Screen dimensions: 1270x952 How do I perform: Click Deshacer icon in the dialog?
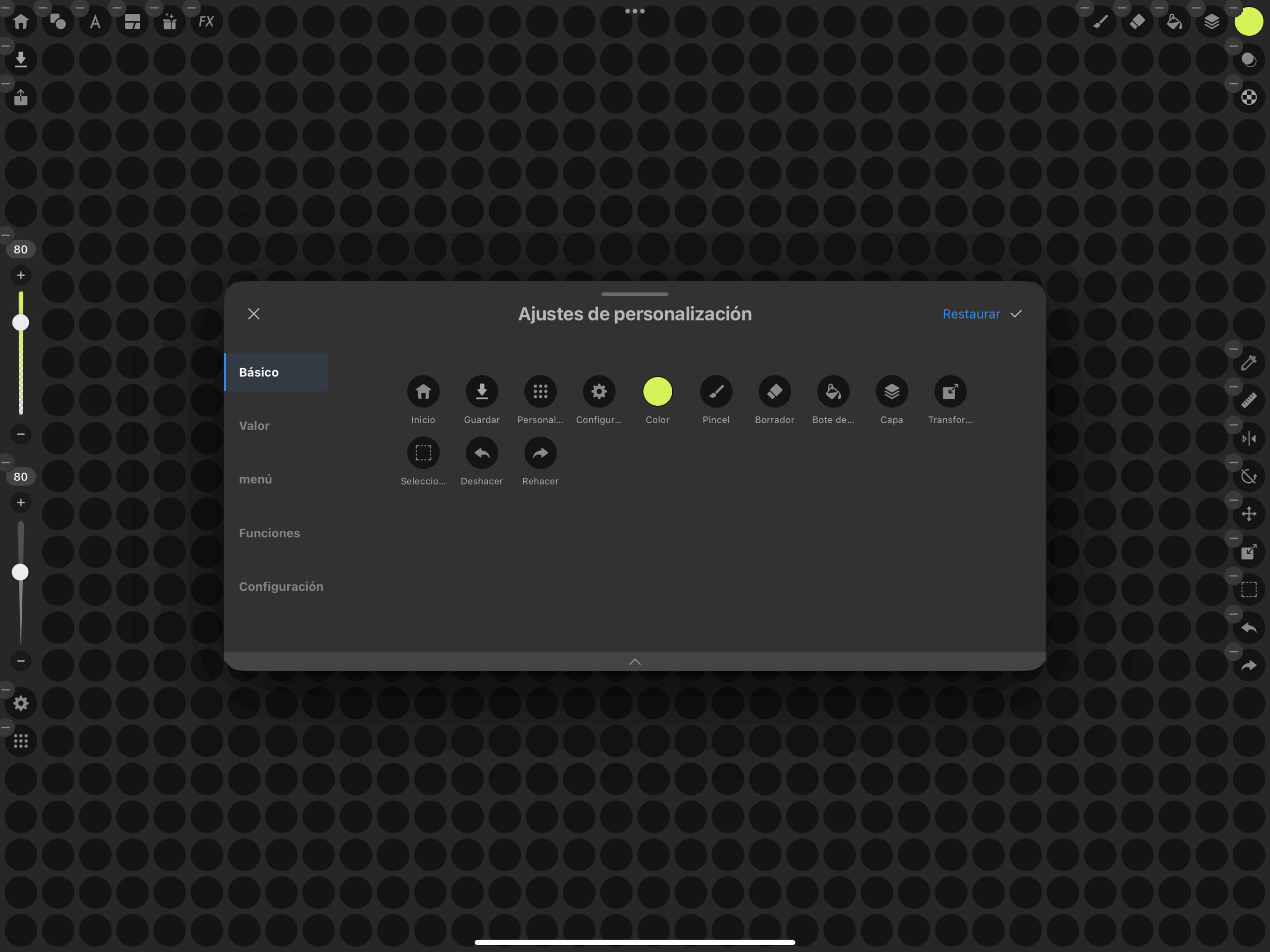tap(482, 453)
